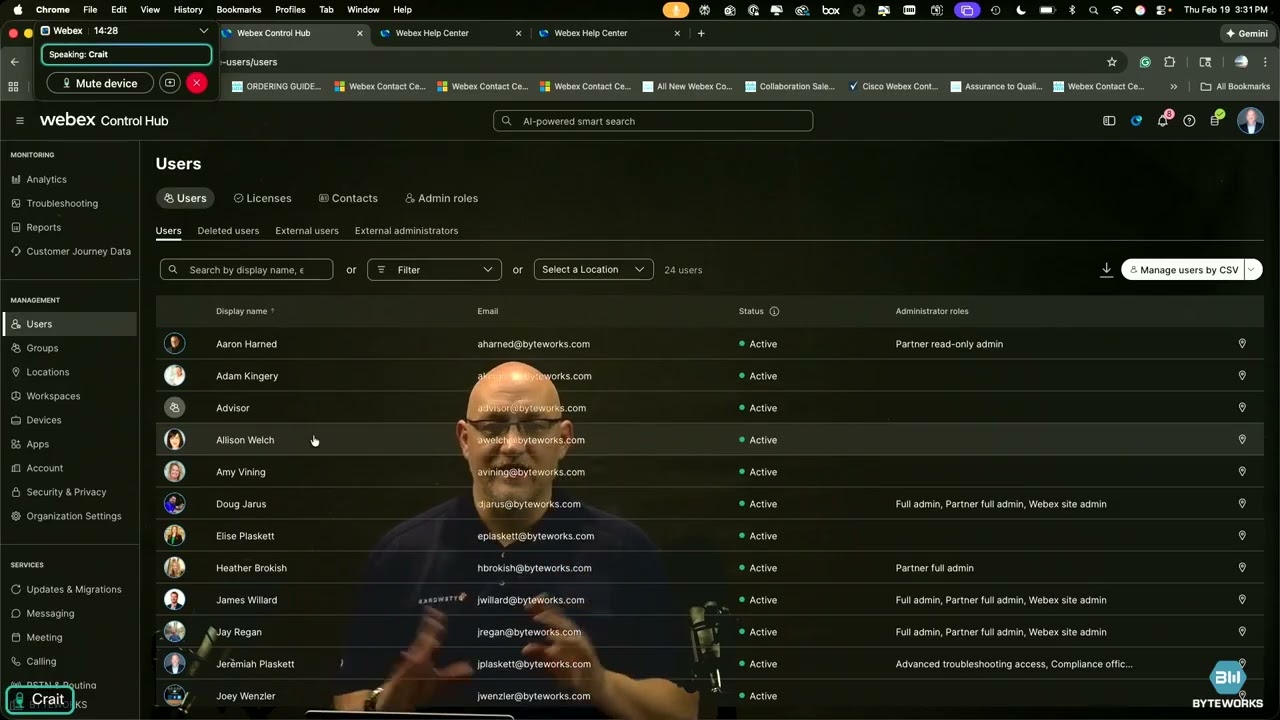Open the Profiles menu in macOS menu bar
Viewport: 1280px width, 720px height.
(290, 9)
